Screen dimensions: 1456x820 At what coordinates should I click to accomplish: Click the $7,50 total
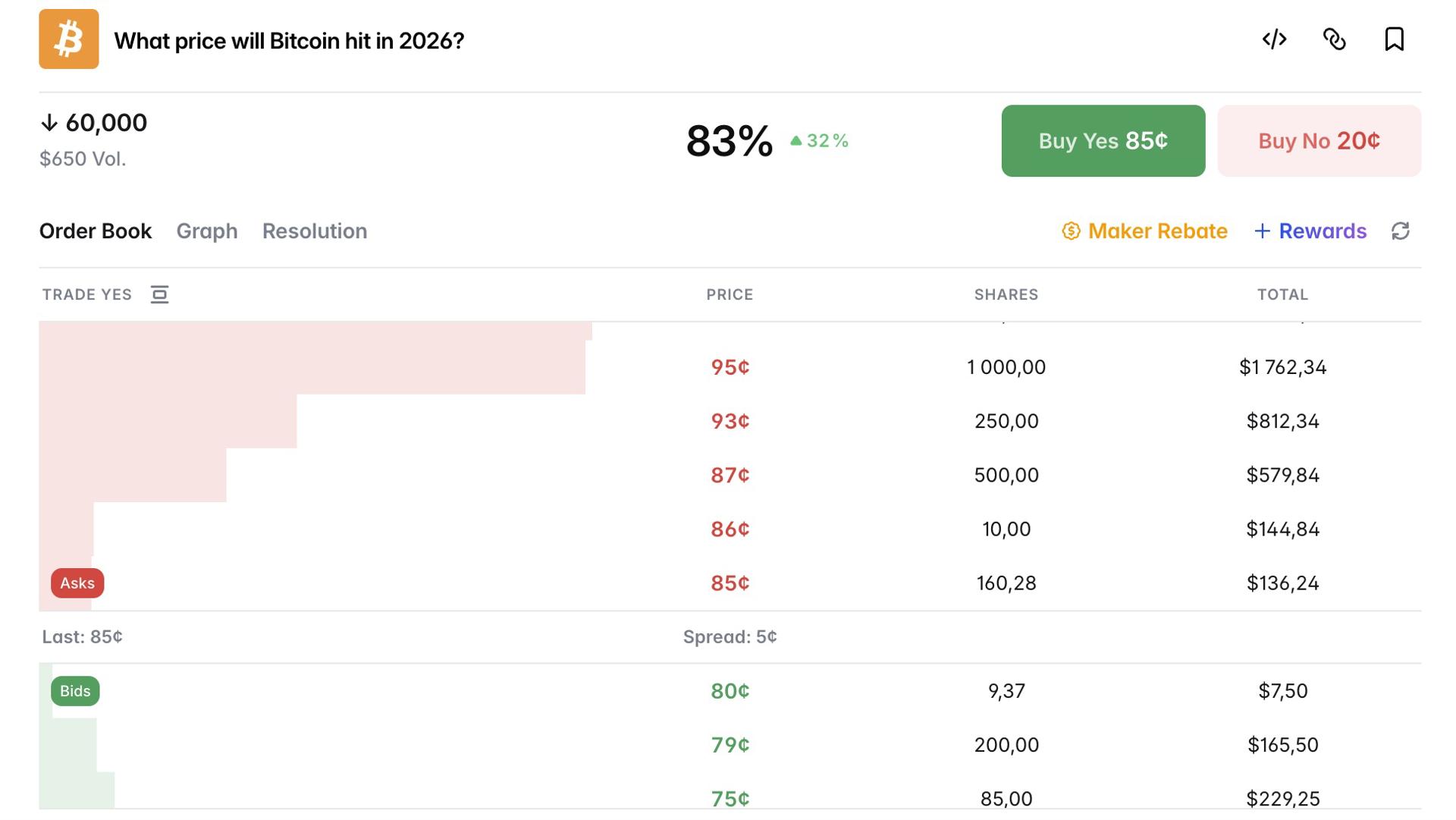1283,691
